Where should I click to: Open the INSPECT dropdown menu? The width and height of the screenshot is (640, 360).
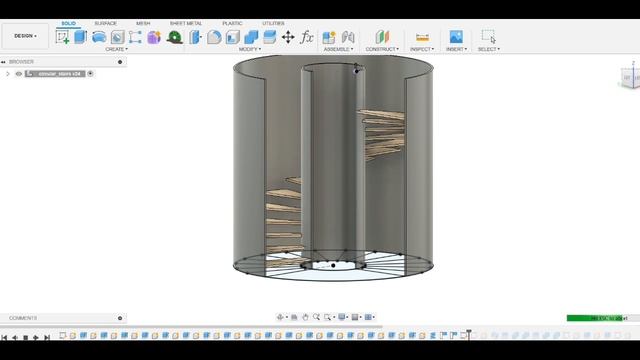point(422,49)
